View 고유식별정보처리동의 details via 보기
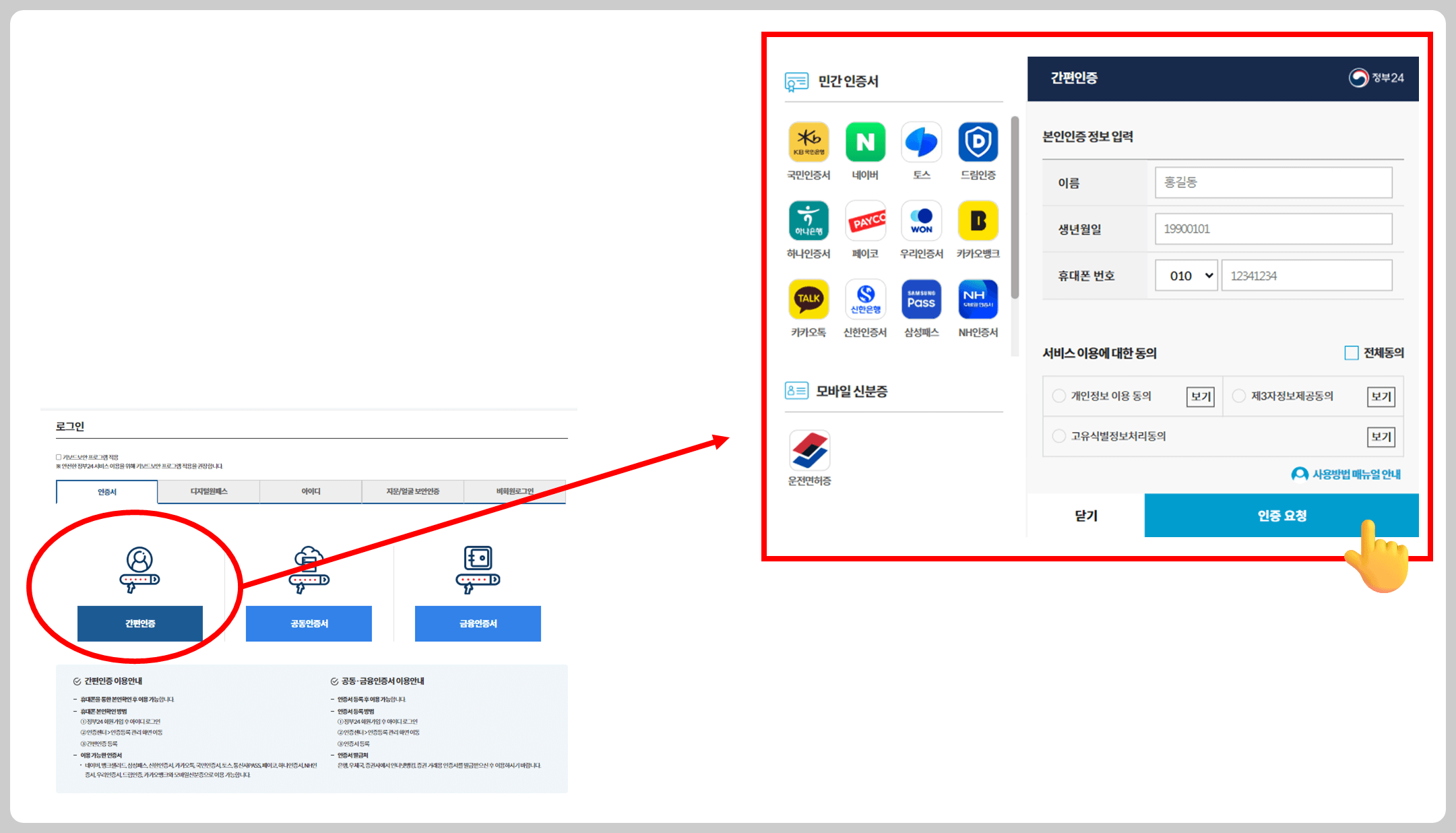The image size is (1456, 833). click(1381, 437)
